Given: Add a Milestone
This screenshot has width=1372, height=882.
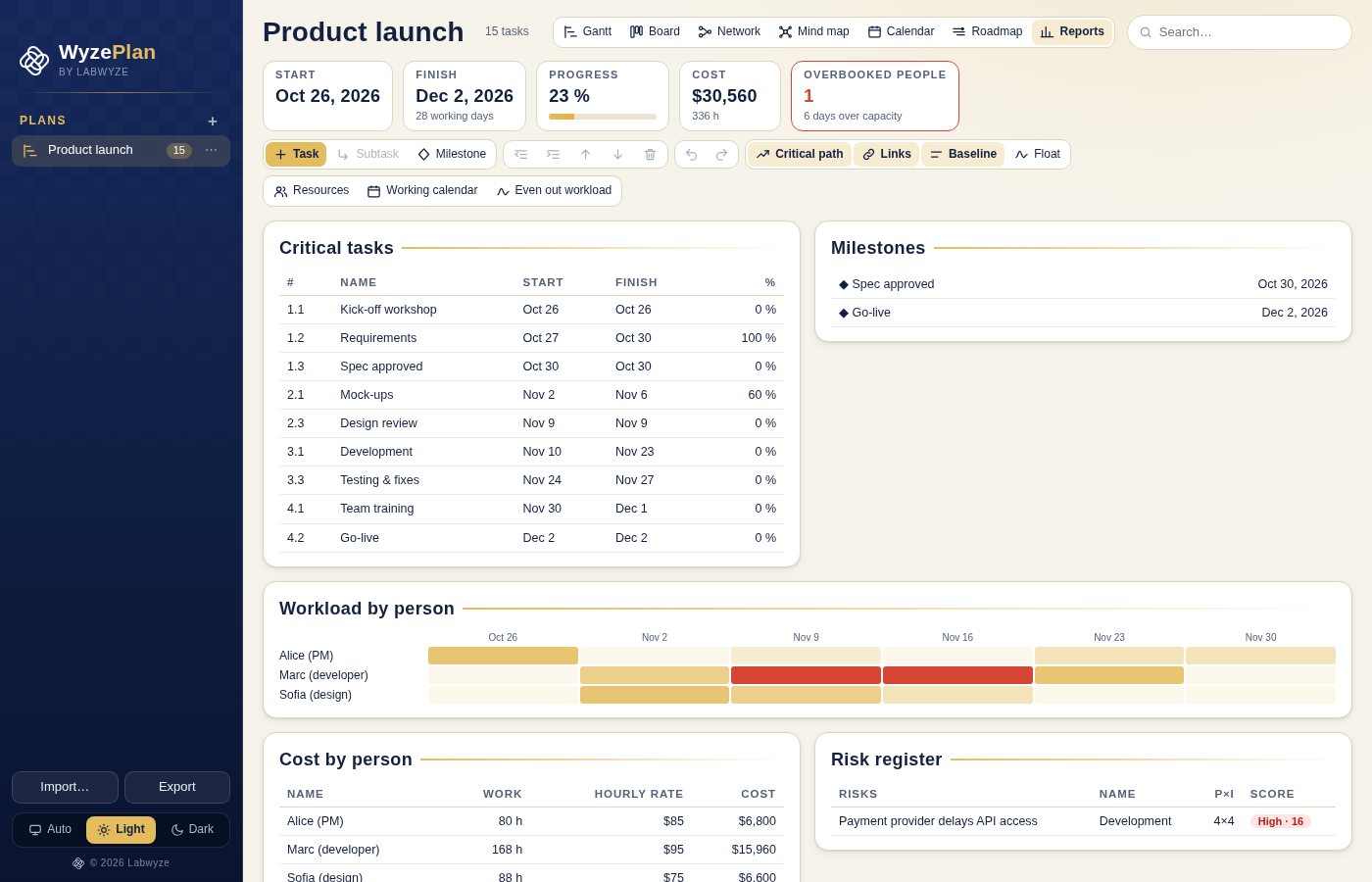Looking at the screenshot, I should click(452, 155).
